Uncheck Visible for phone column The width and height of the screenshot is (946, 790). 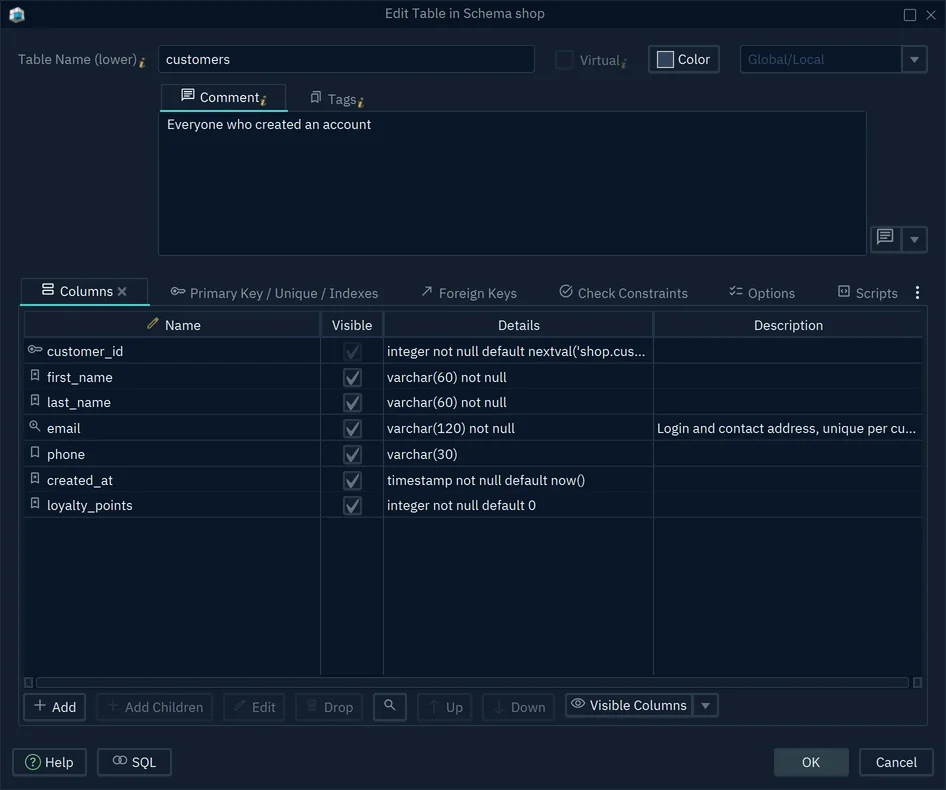(x=352, y=454)
